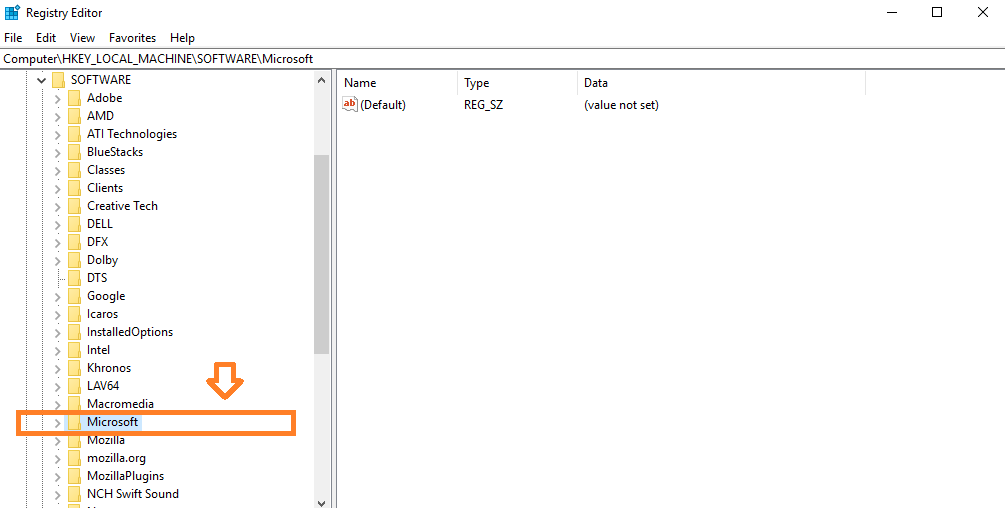The image size is (1005, 508).
Task: Open the Help menu
Action: 182,38
